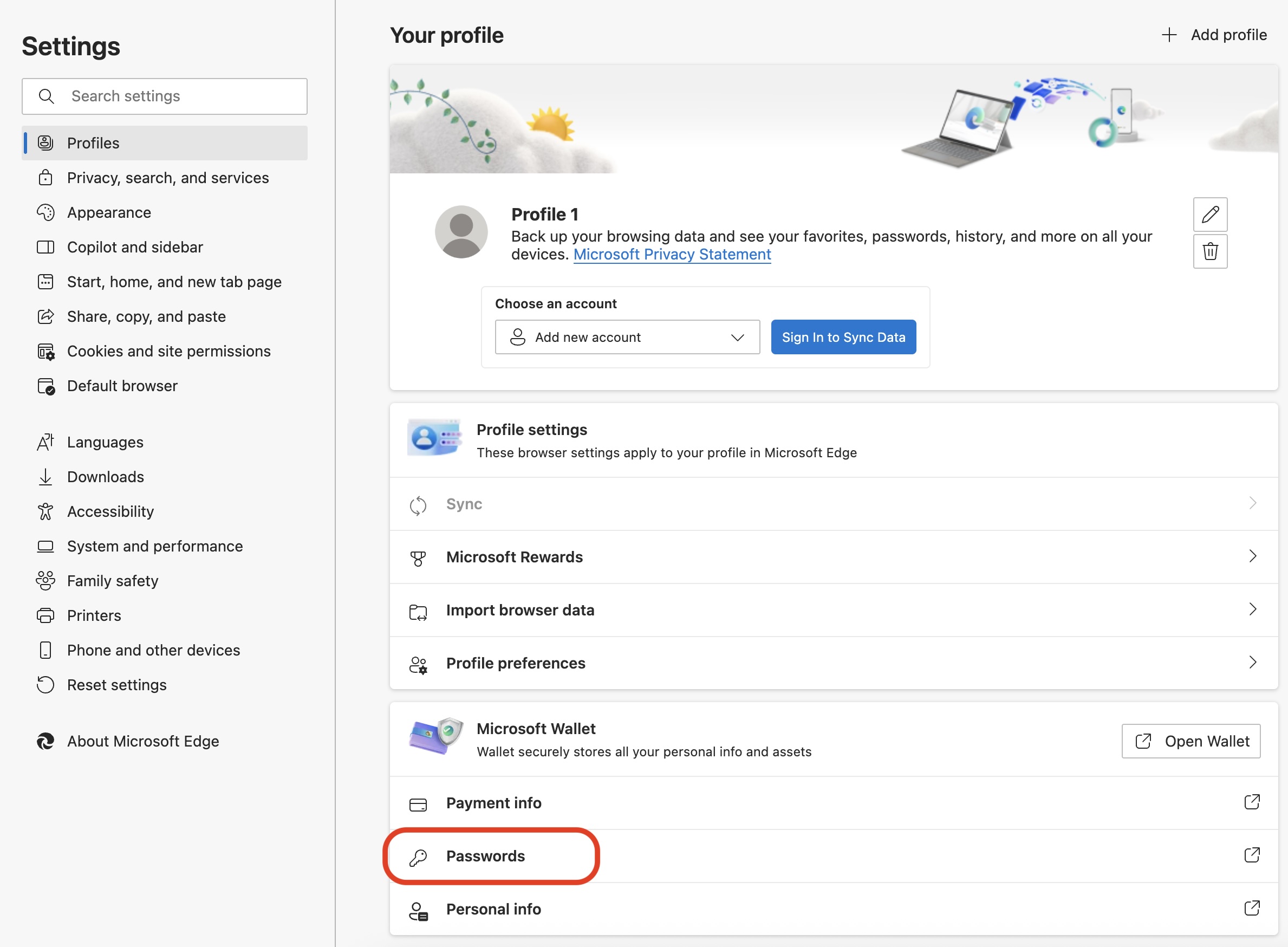Focus the Search settings input field

pos(165,96)
